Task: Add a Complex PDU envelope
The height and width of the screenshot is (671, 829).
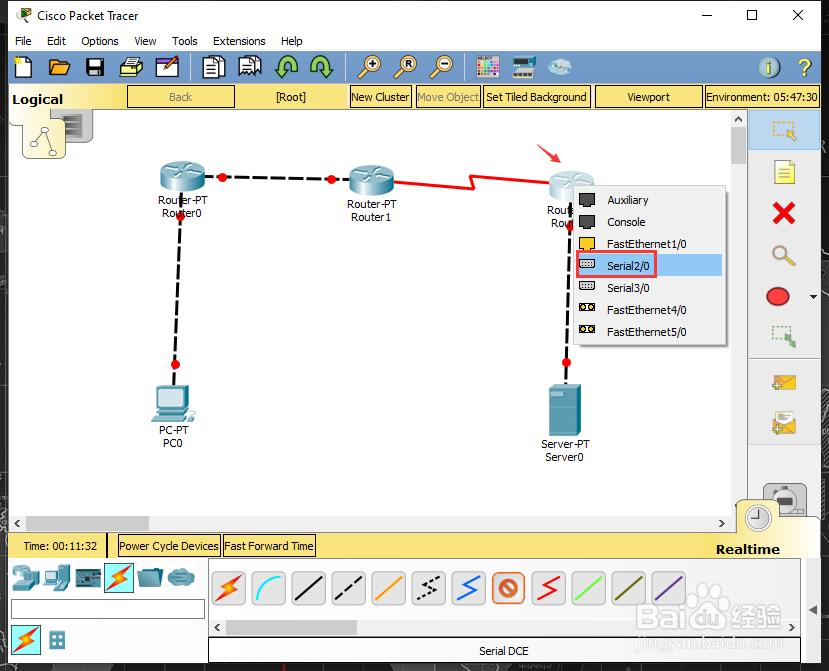Action: point(784,423)
